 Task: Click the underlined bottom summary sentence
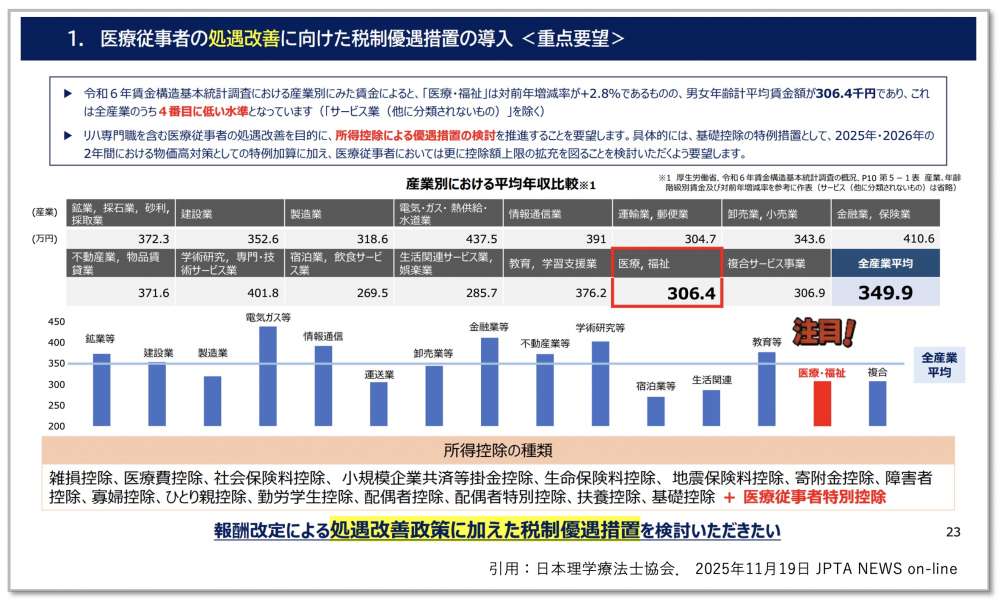[x=497, y=530]
